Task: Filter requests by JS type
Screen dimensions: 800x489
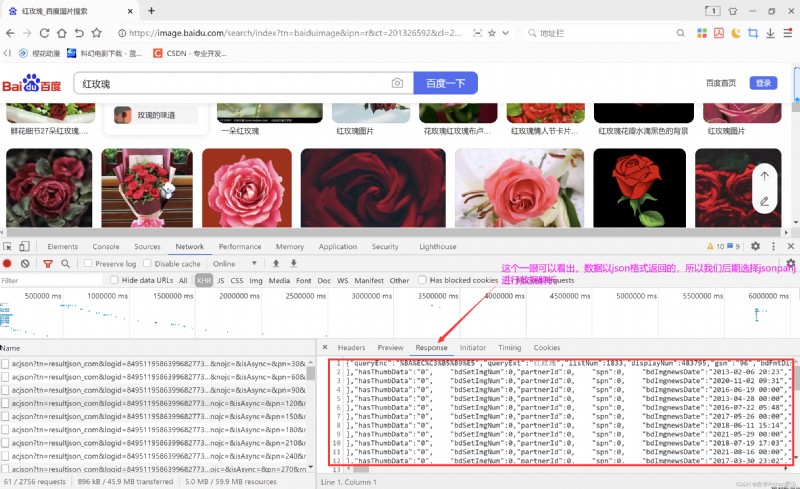Action: [220, 280]
